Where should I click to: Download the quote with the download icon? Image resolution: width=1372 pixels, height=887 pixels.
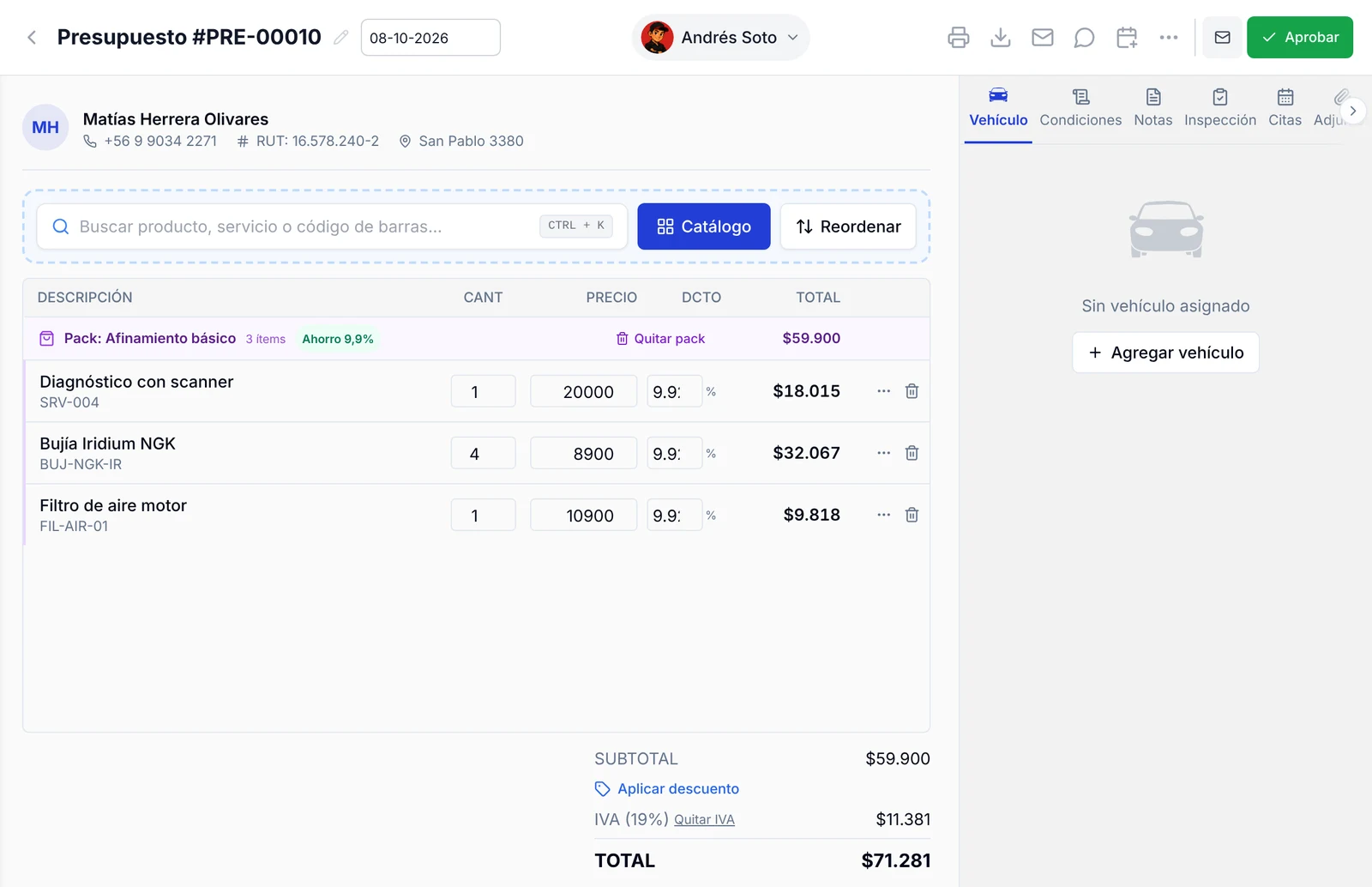(1001, 38)
